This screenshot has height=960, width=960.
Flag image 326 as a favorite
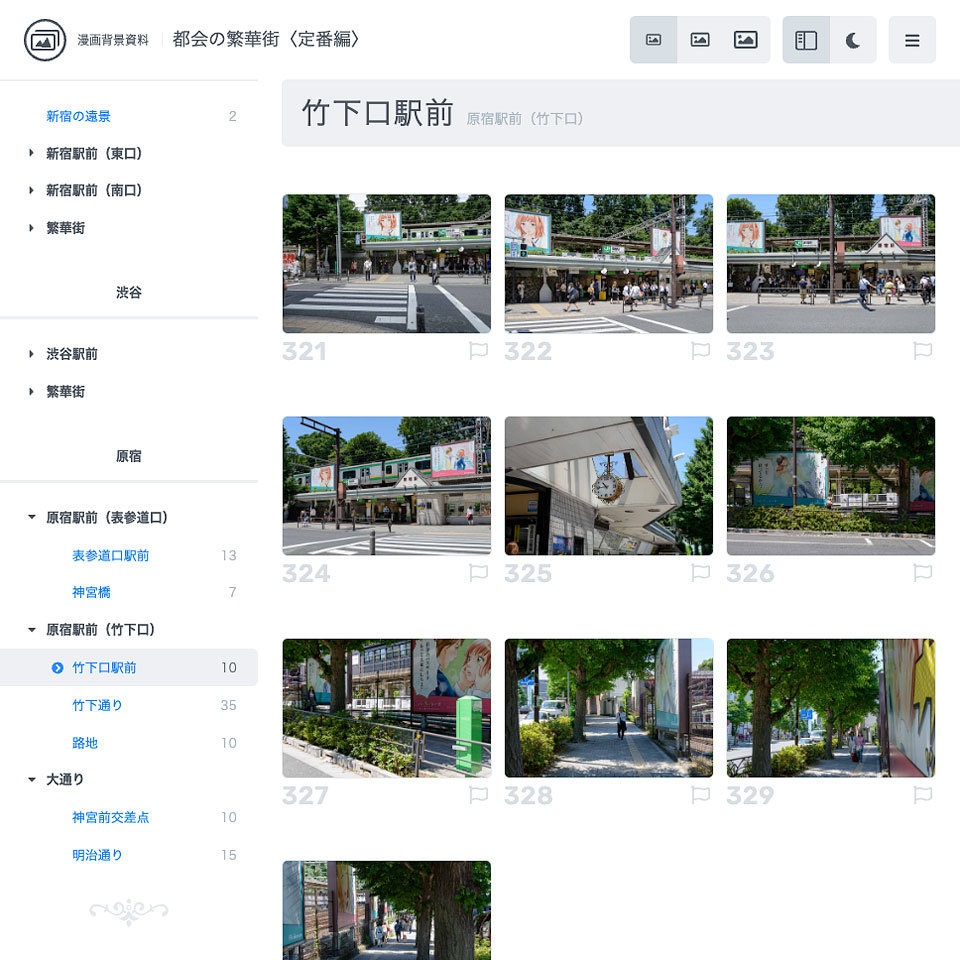pos(922,573)
